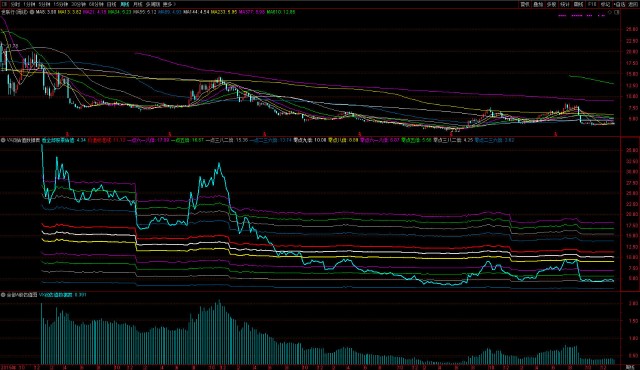Switch to the 月线 monthly tab

coord(138,4)
